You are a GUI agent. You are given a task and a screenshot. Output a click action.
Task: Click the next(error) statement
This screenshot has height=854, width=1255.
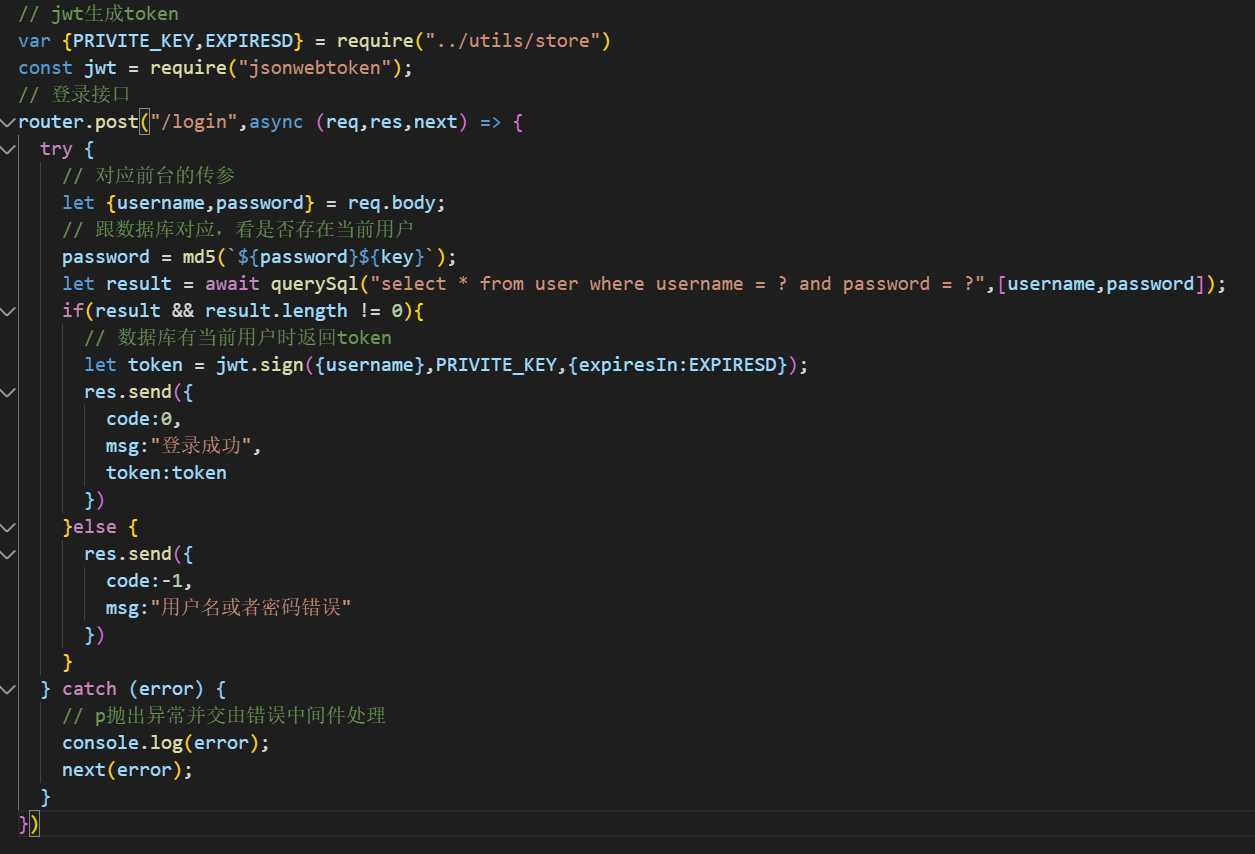pos(127,770)
